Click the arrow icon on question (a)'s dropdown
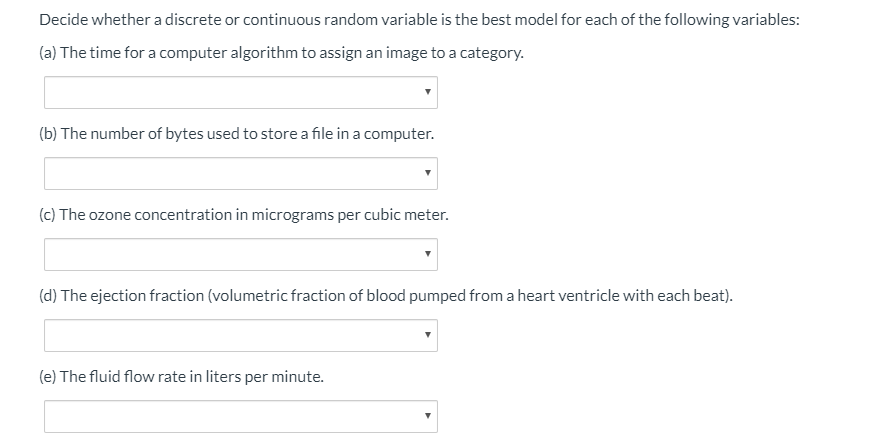884x441 pixels. pos(427,93)
